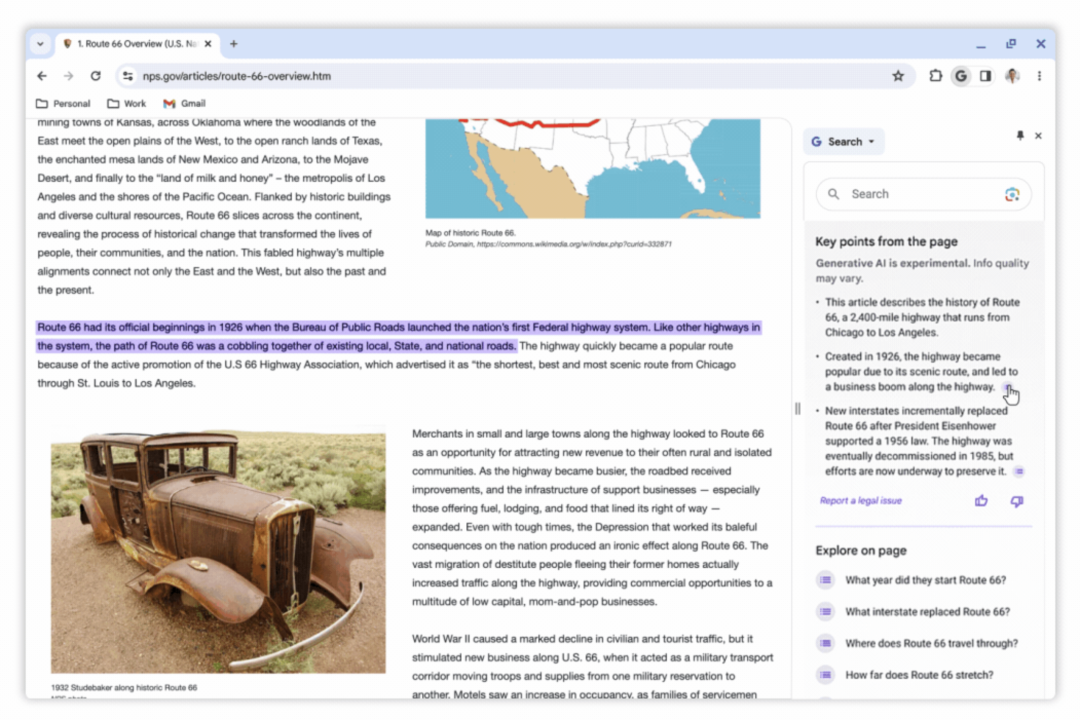
Task: Click key point starting 'Created in 1926'
Action: 921,372
